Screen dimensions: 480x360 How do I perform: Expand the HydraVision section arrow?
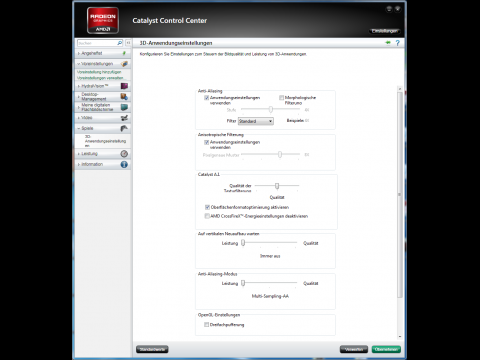[79, 86]
